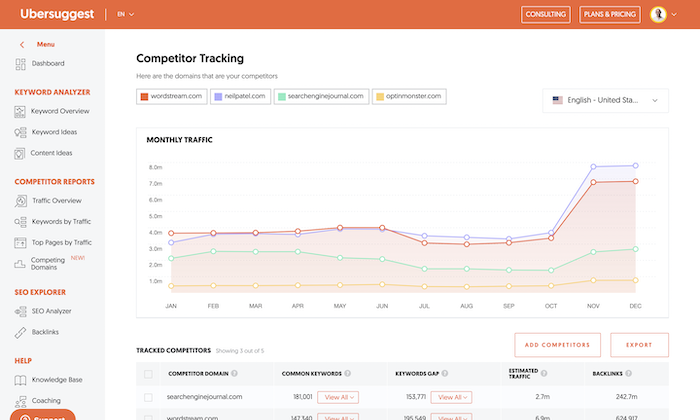Click info icon next to Common Keywords
The height and width of the screenshot is (420, 700).
click(x=347, y=374)
